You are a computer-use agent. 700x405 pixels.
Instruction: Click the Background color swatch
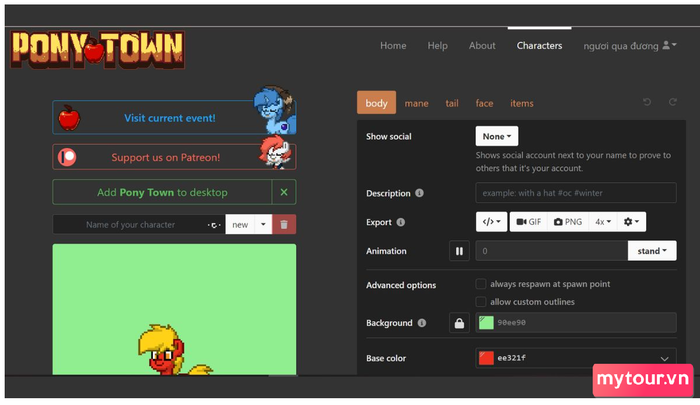[x=486, y=322]
